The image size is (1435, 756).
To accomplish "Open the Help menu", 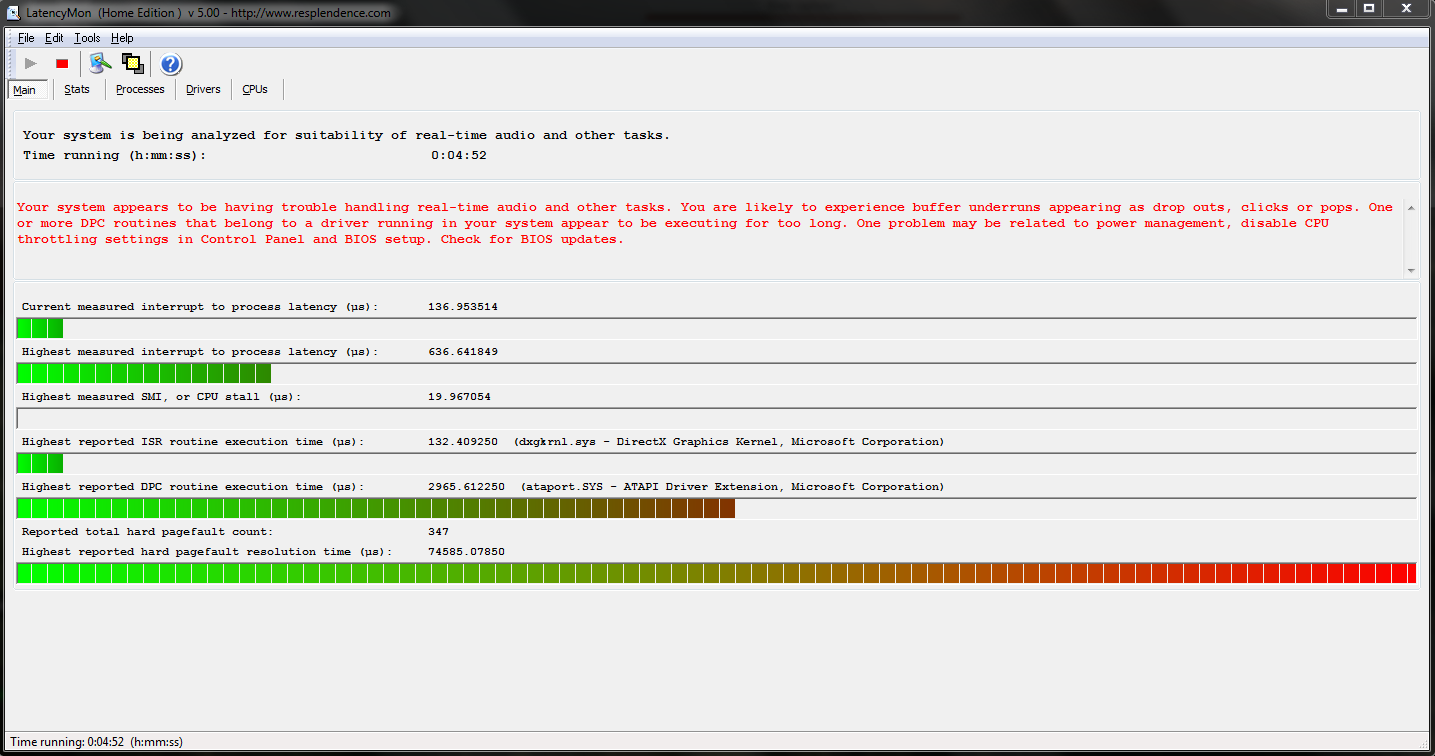I will (x=122, y=38).
